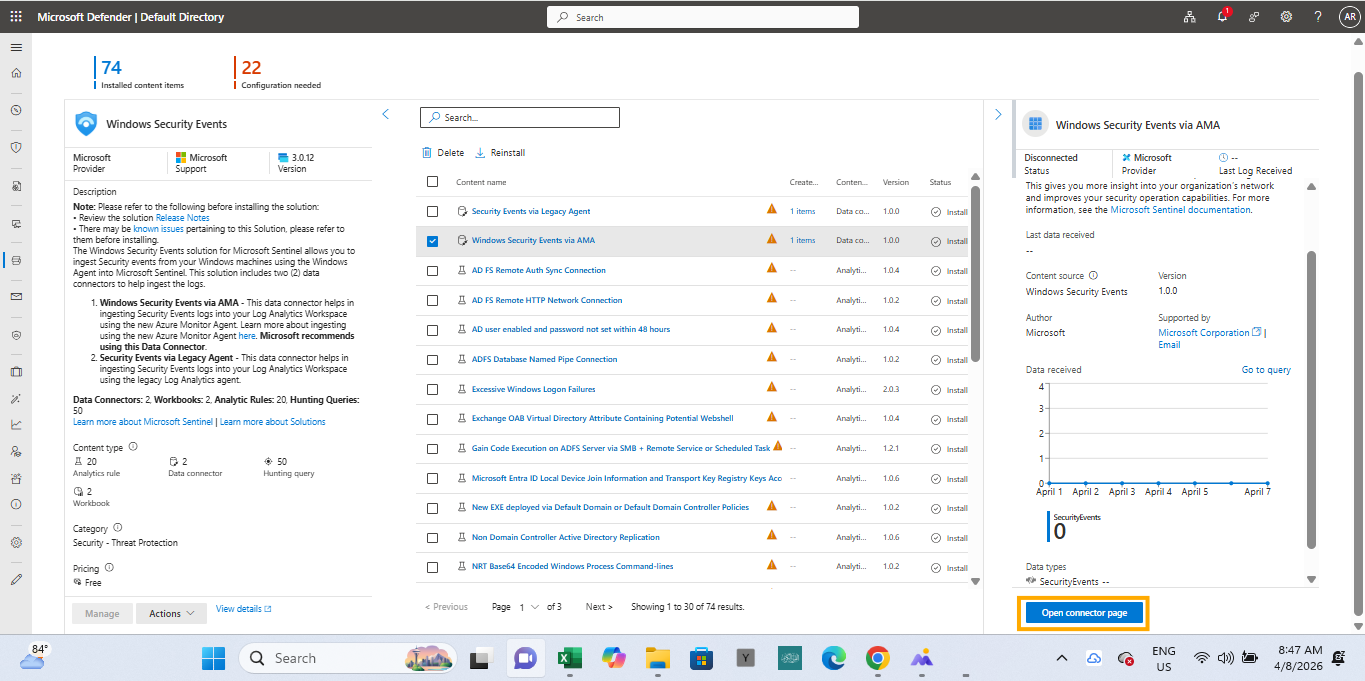Viewport: 1365px width, 681px height.
Task: Check ADFS Database Named Pipe Connection row
Action: [432, 359]
